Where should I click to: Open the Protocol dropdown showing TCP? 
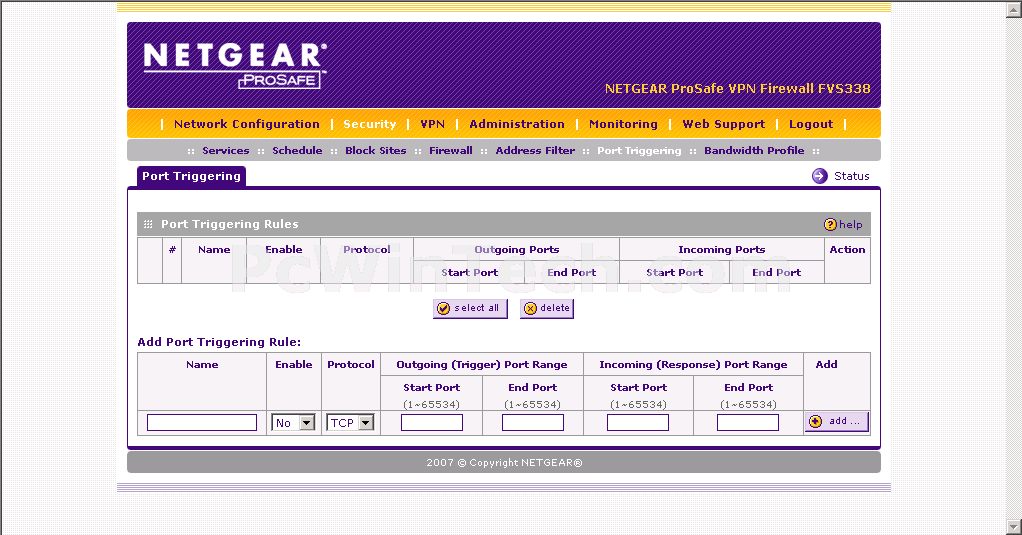click(350, 422)
